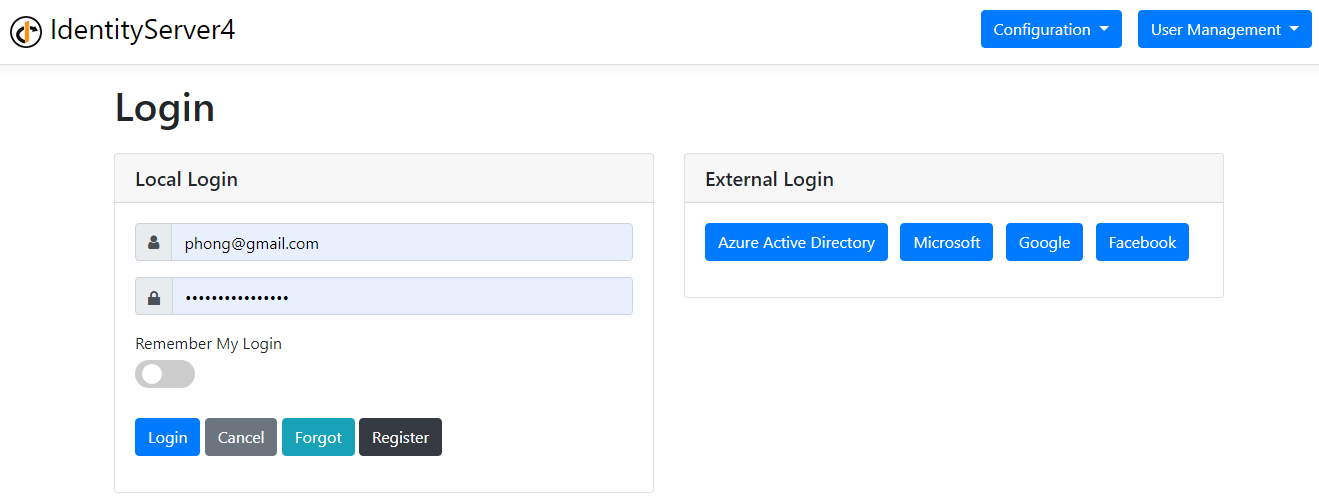The height and width of the screenshot is (501, 1319).
Task: Click the Login page heading
Action: pyautogui.click(x=165, y=107)
